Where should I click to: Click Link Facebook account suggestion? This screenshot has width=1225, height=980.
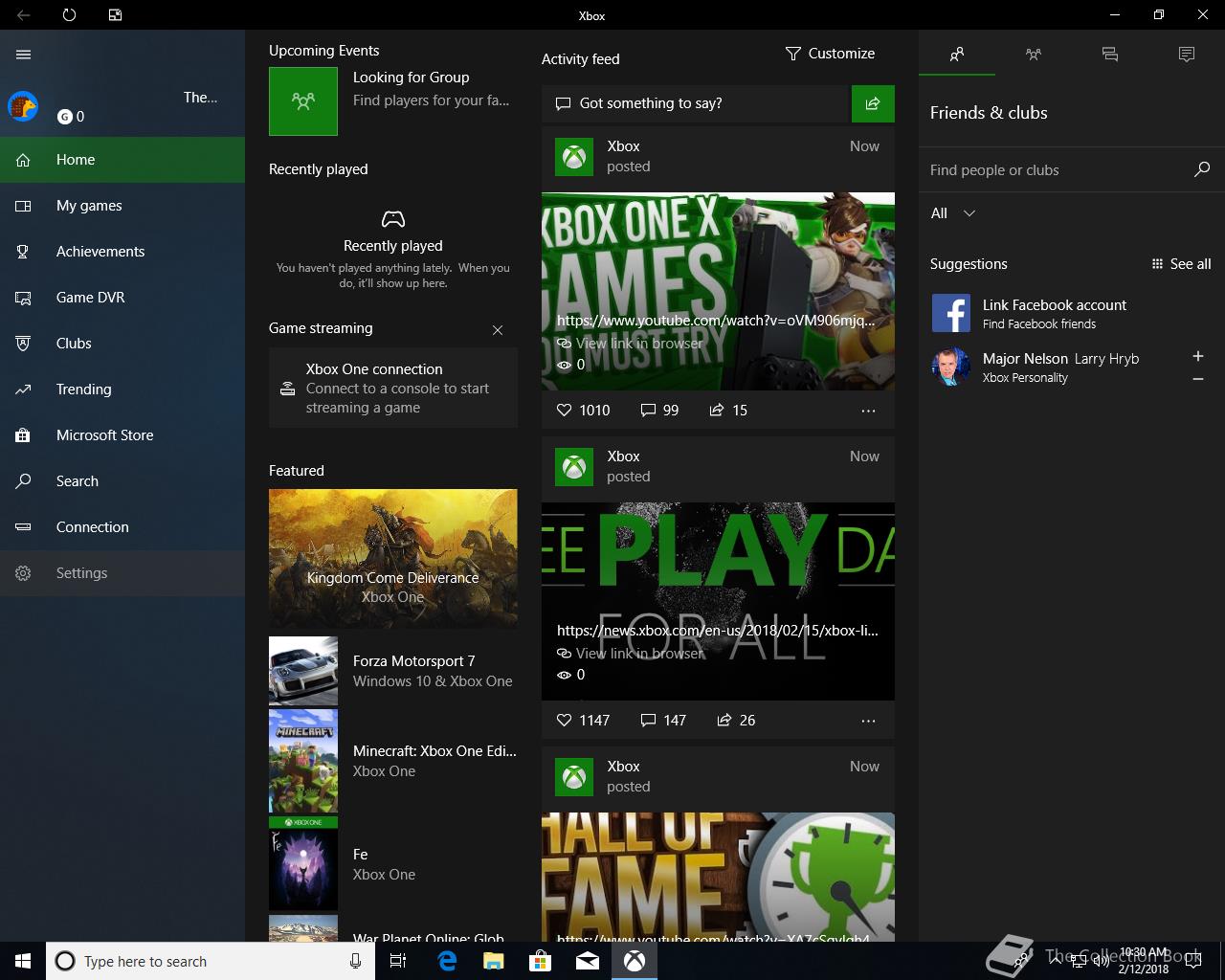[x=1072, y=313]
